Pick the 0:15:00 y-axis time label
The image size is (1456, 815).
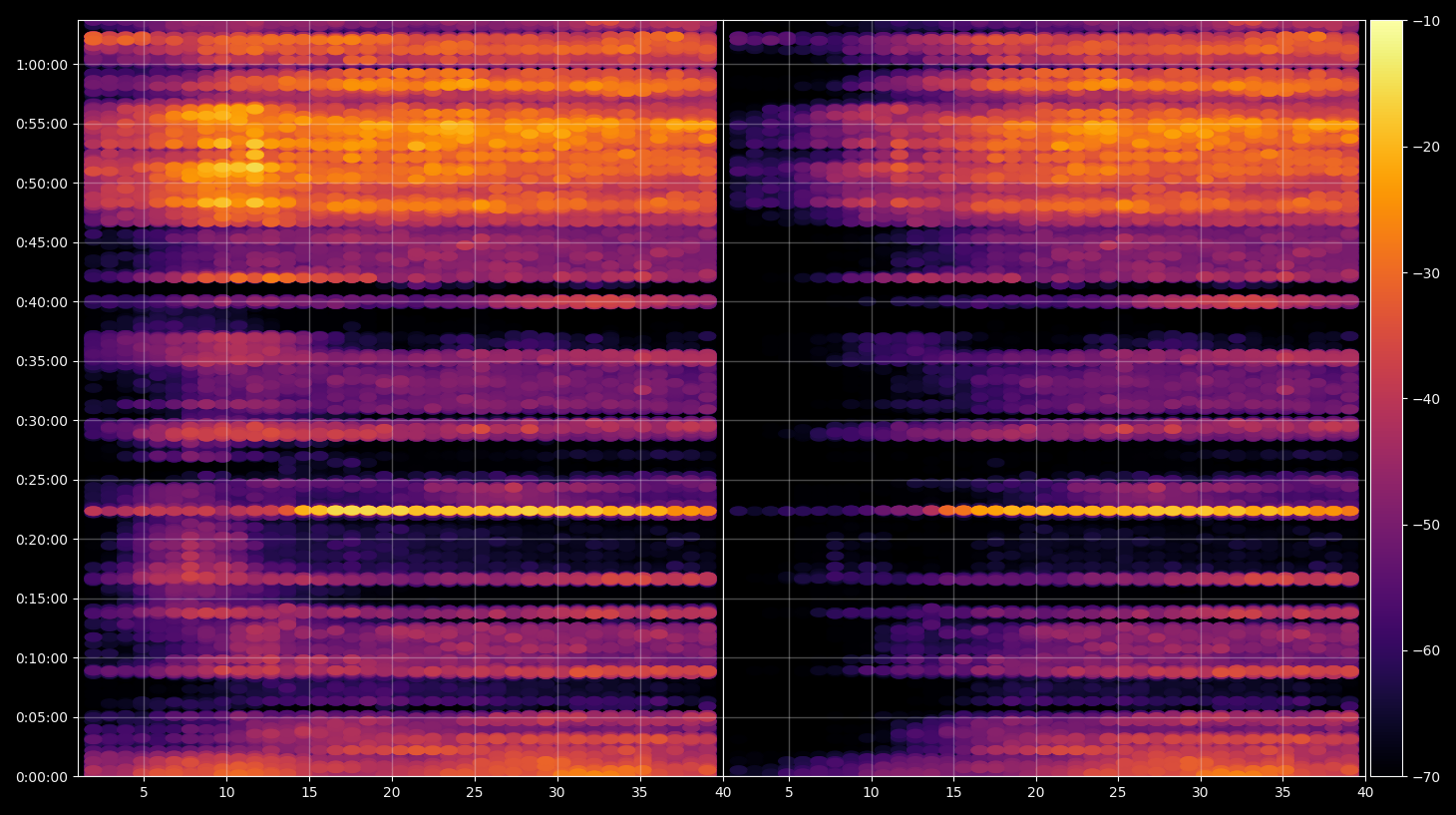pos(42,599)
